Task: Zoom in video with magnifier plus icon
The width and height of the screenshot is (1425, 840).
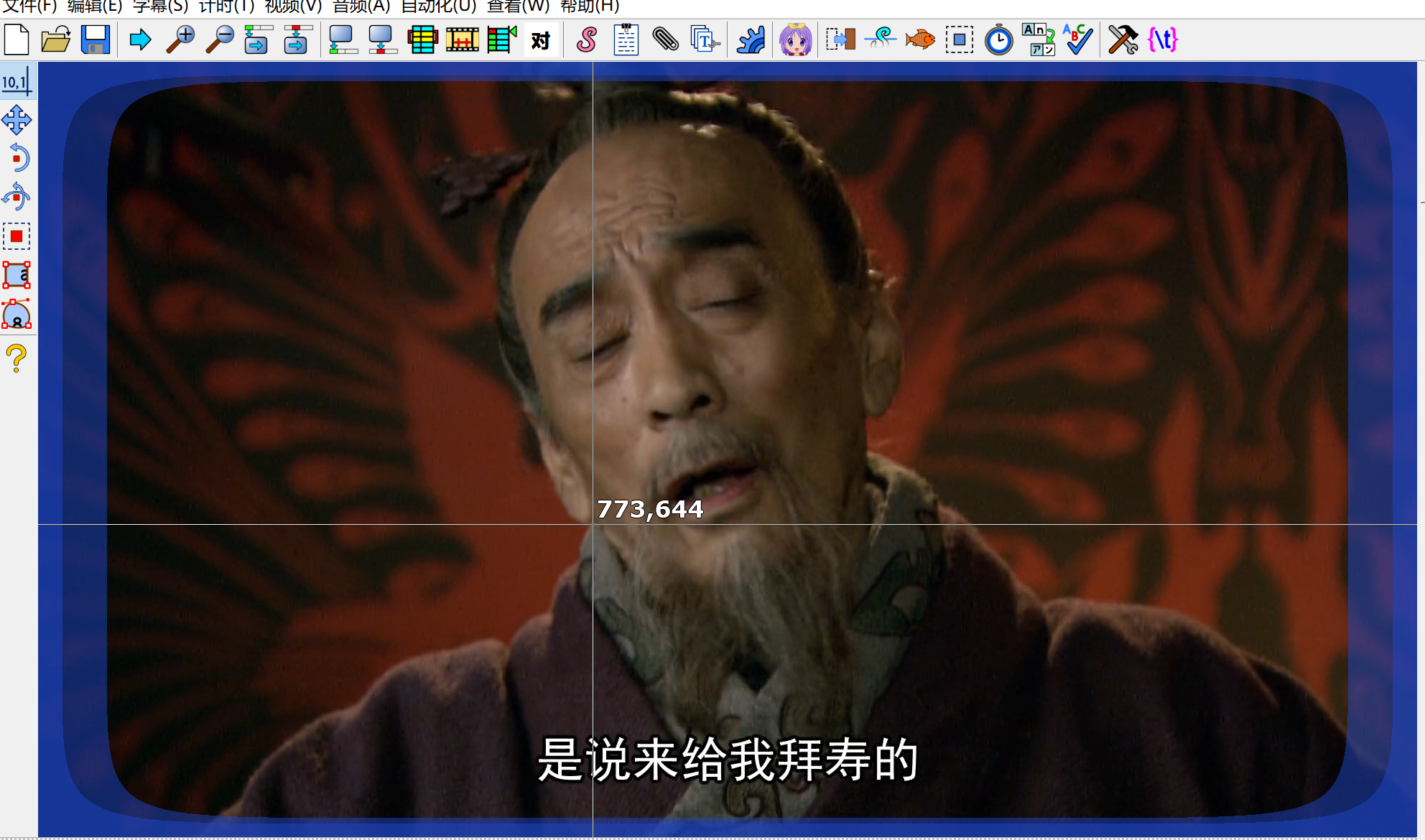Action: (180, 39)
